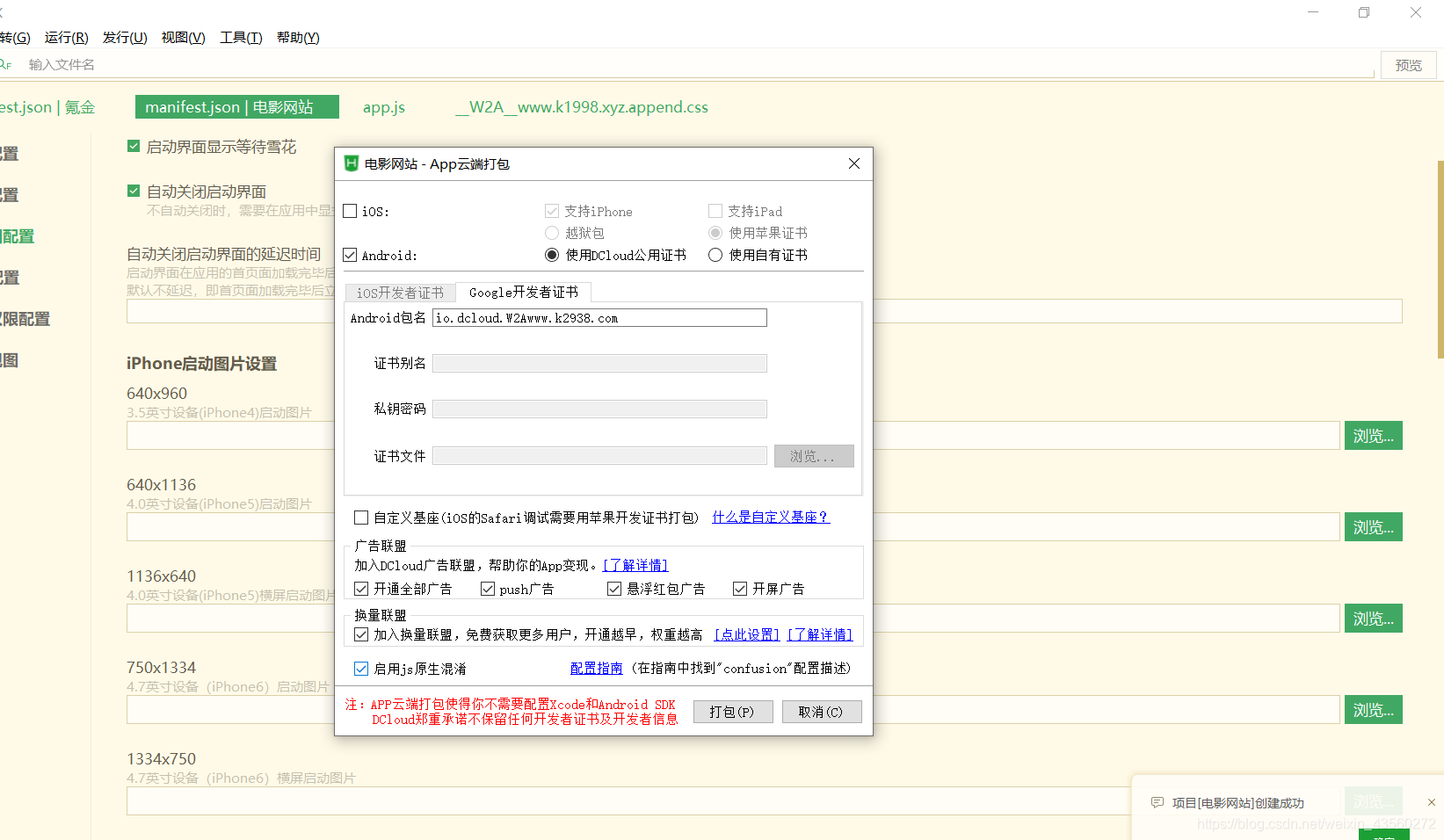Toggle 悬浮红包广告 checkbox
Screen dimensions: 1444x840
click(614, 589)
